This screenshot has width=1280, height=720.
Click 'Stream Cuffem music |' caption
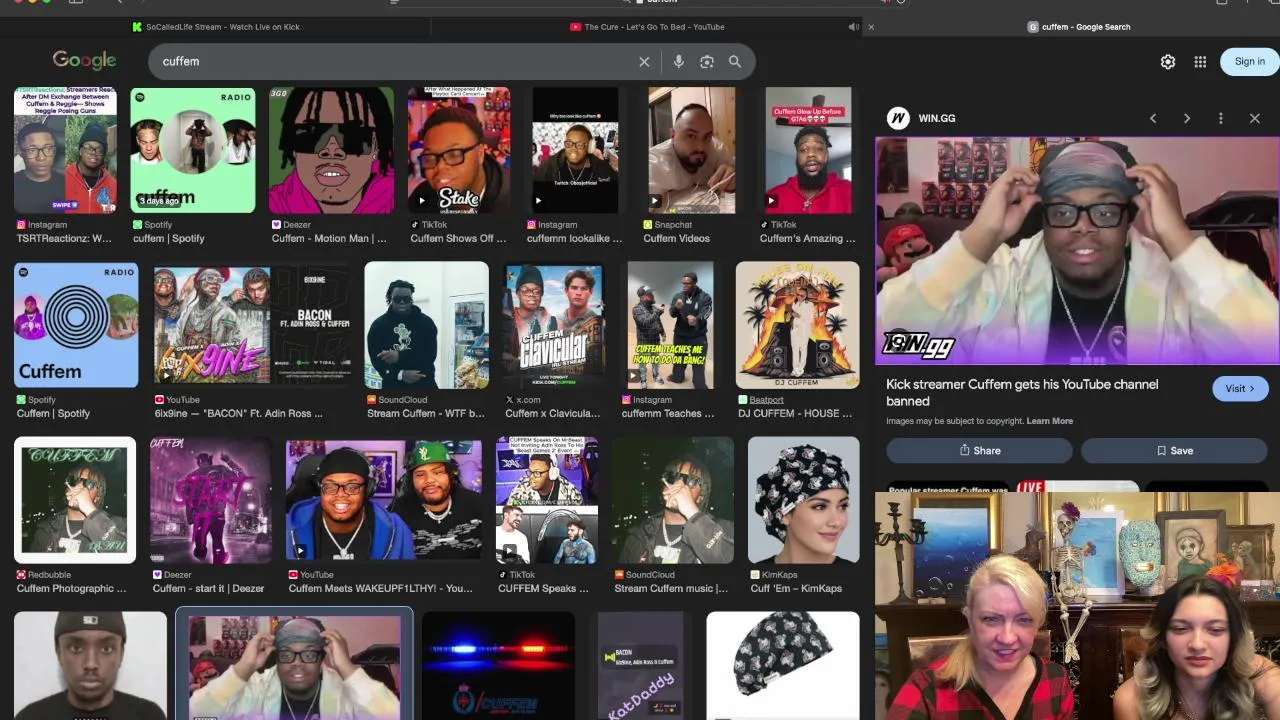click(672, 589)
